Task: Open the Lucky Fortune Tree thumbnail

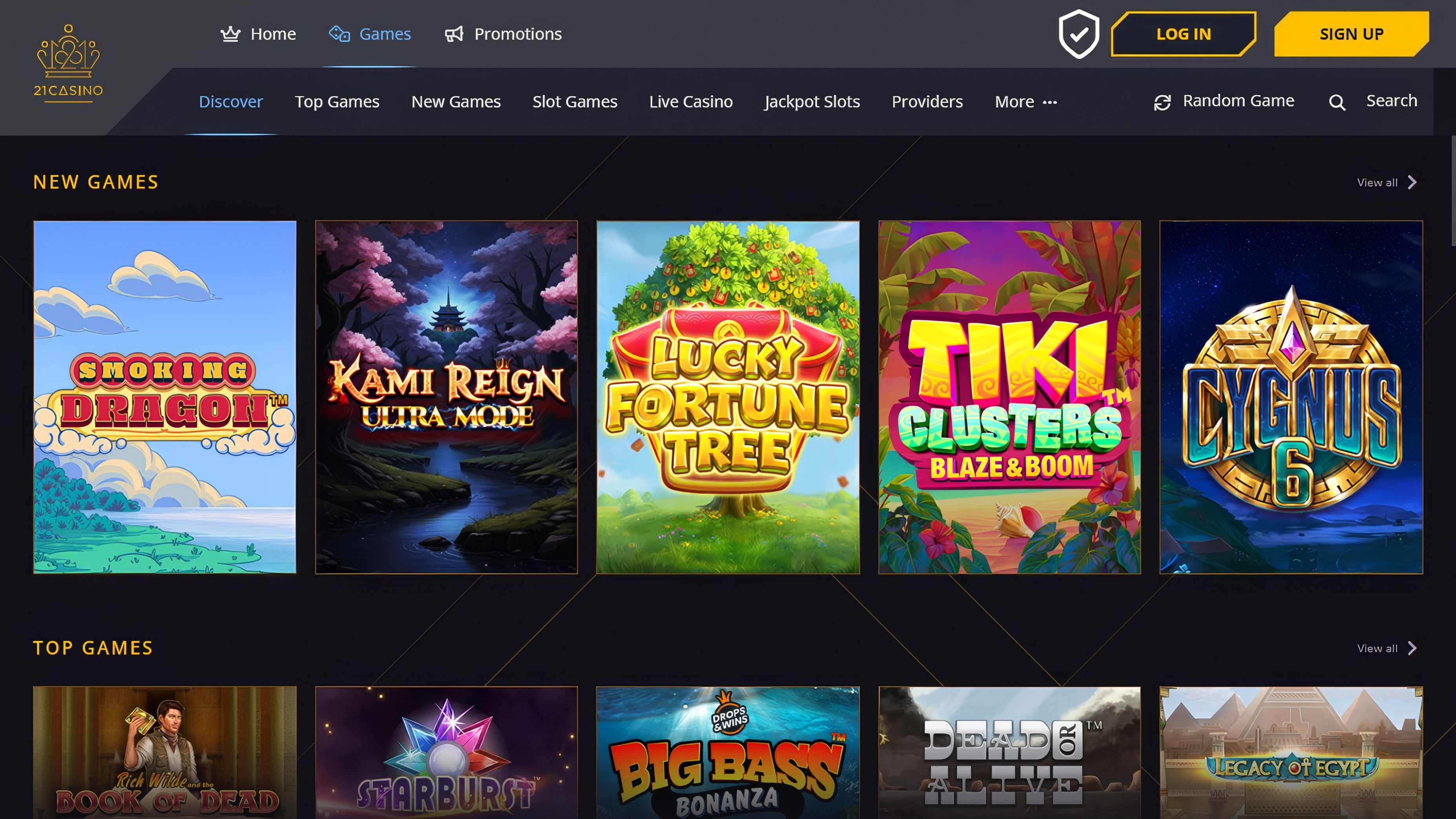Action: pyautogui.click(x=728, y=397)
